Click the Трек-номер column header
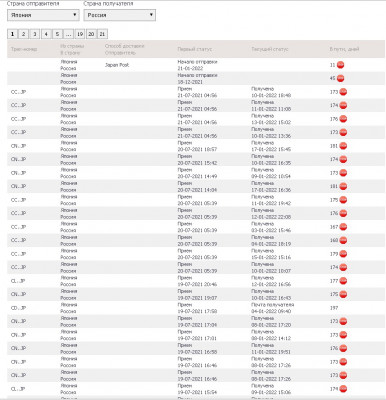 coord(24,49)
